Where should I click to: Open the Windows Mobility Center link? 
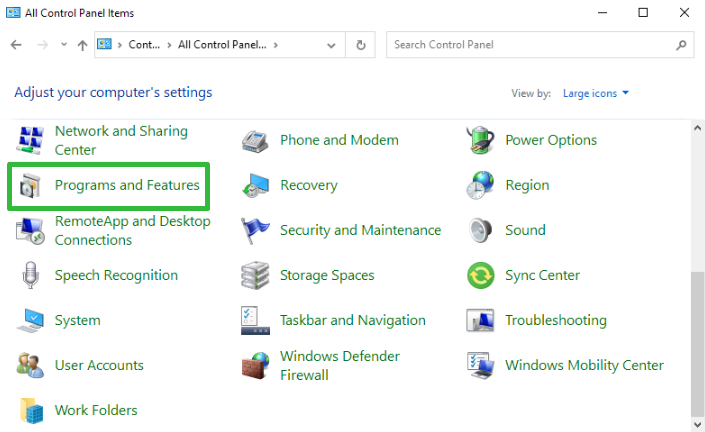(585, 365)
